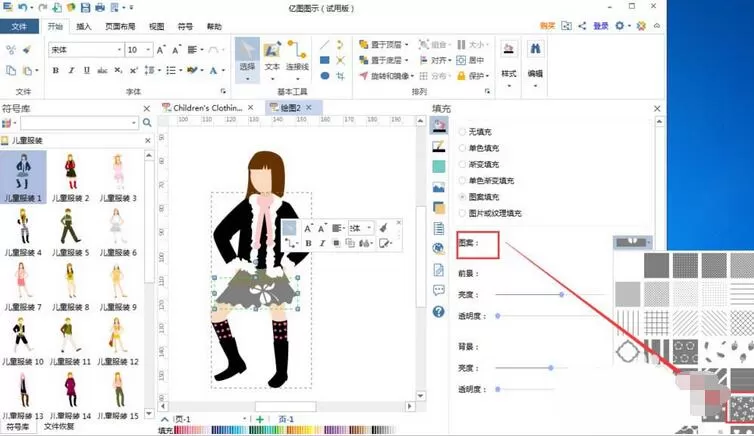This screenshot has width=754, height=436.
Task: Select the 单色渐变填充 radio option
Action: pyautogui.click(x=462, y=180)
